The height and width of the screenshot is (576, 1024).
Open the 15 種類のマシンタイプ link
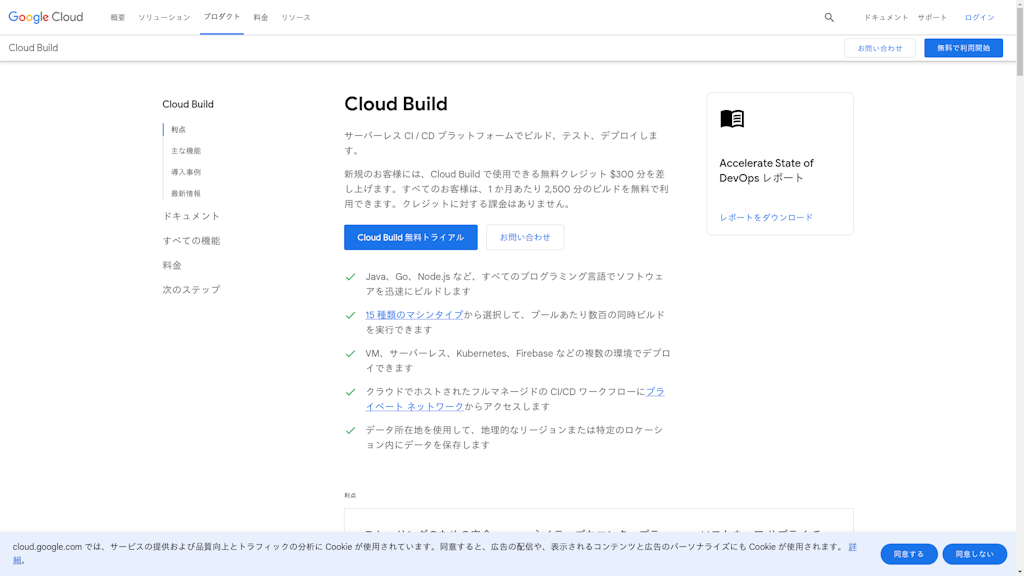tap(414, 315)
